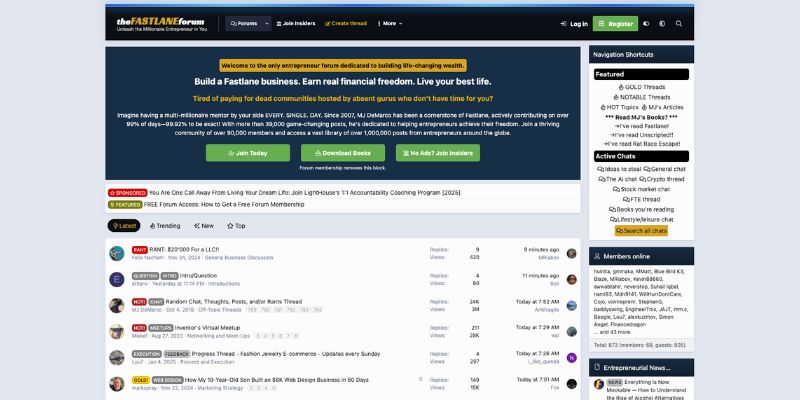The image size is (800, 400).
Task: Open the search magnifier icon in header
Action: click(x=679, y=23)
